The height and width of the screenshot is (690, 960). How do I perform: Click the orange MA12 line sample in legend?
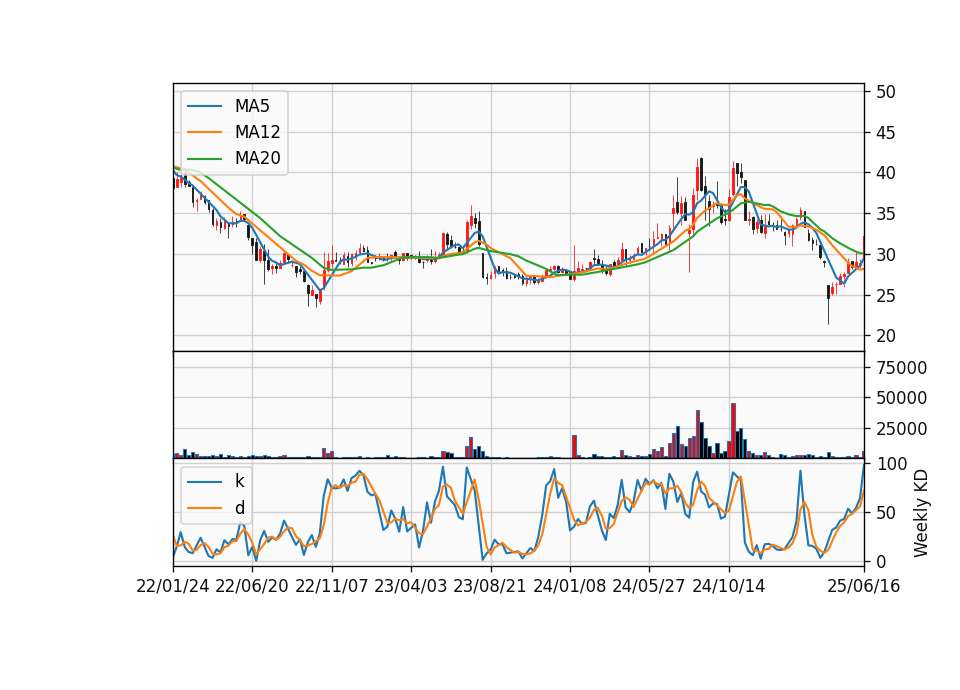tap(204, 132)
